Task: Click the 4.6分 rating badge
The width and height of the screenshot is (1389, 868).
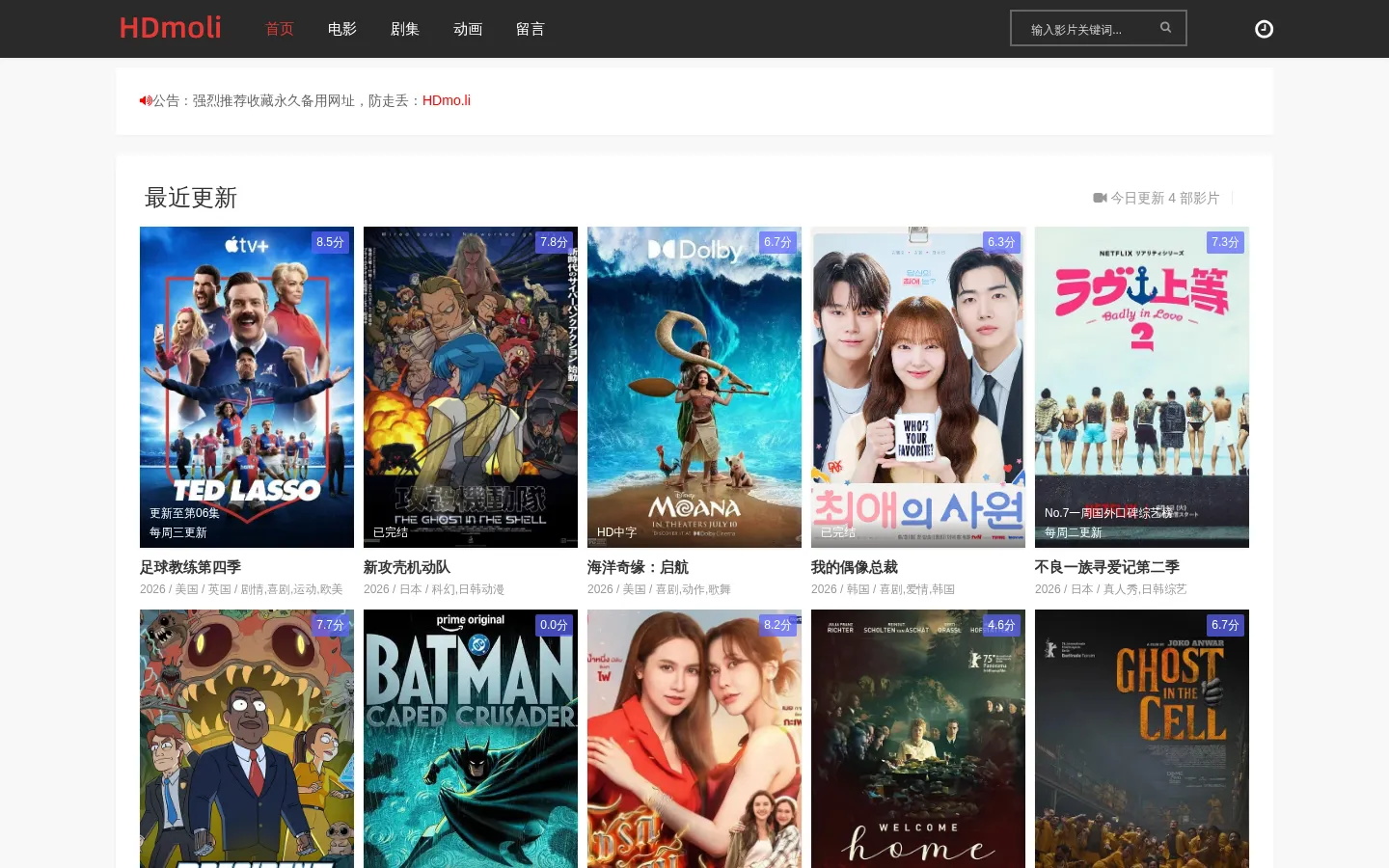Action: (x=1001, y=625)
